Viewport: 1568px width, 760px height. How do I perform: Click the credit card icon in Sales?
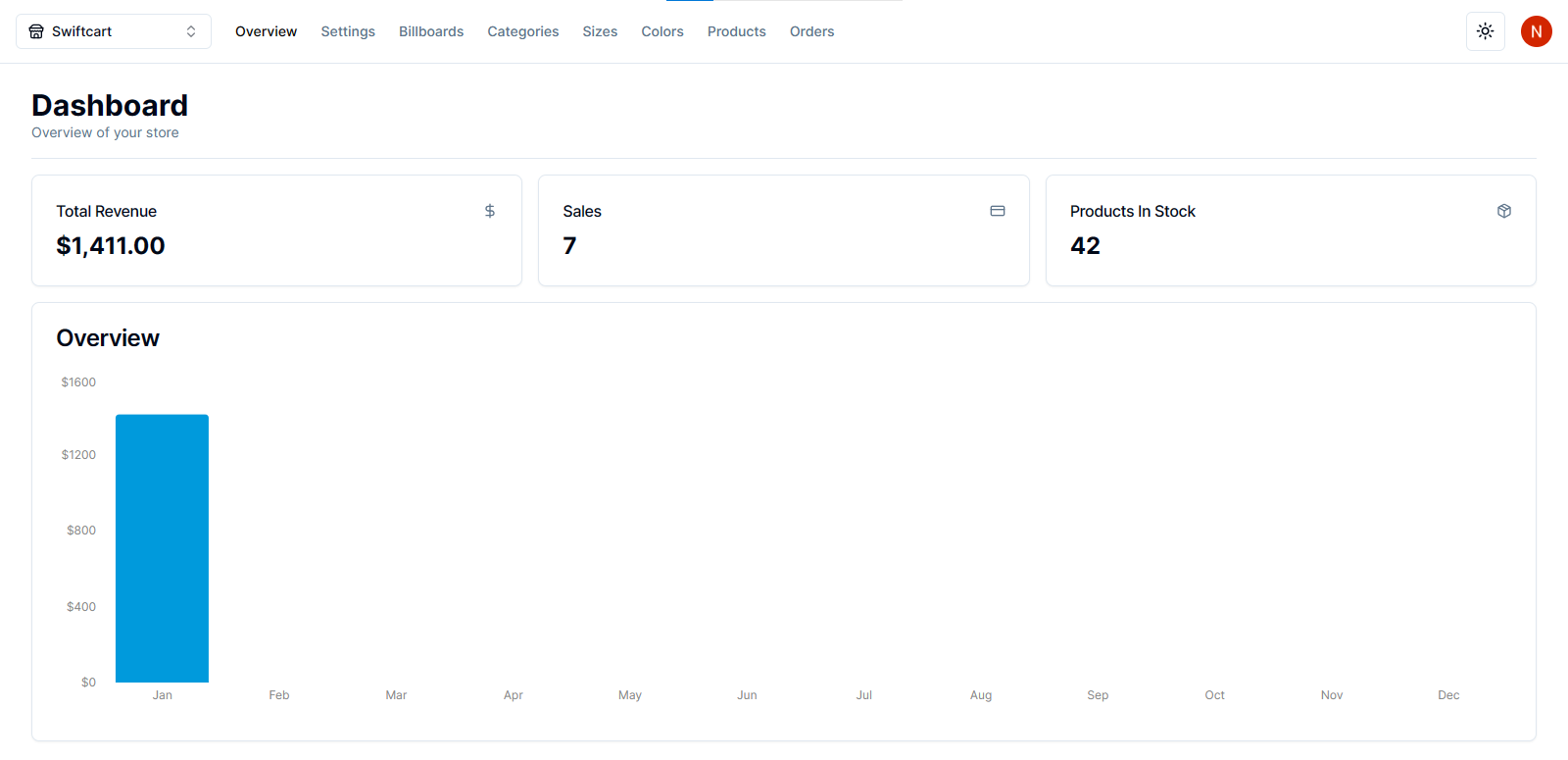pos(998,211)
